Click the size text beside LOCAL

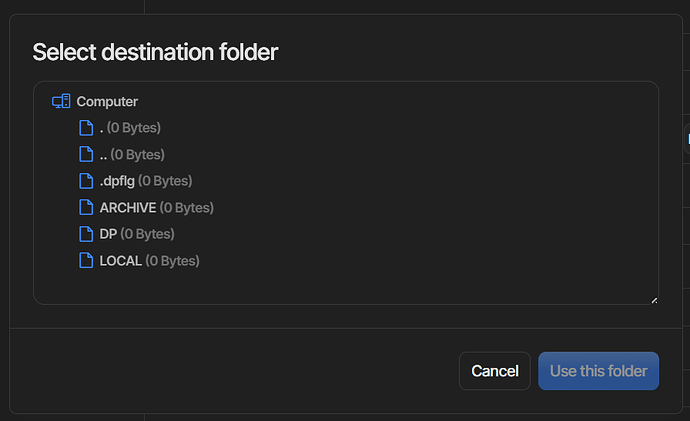[x=172, y=261]
